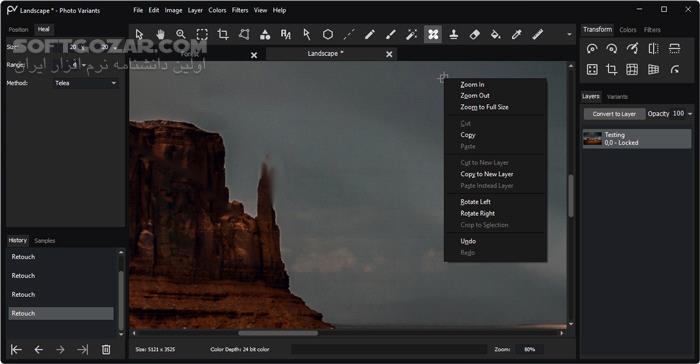Delete history with the trash icon

click(x=106, y=349)
